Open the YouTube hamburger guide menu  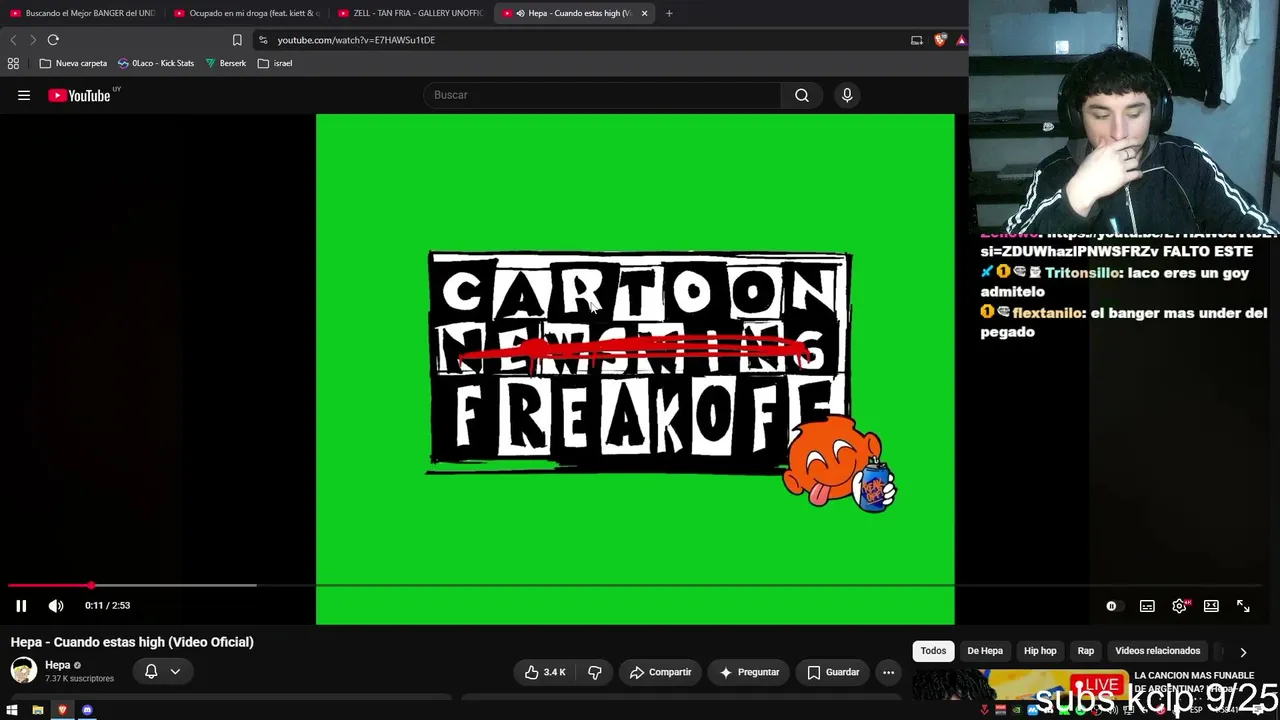(x=24, y=95)
